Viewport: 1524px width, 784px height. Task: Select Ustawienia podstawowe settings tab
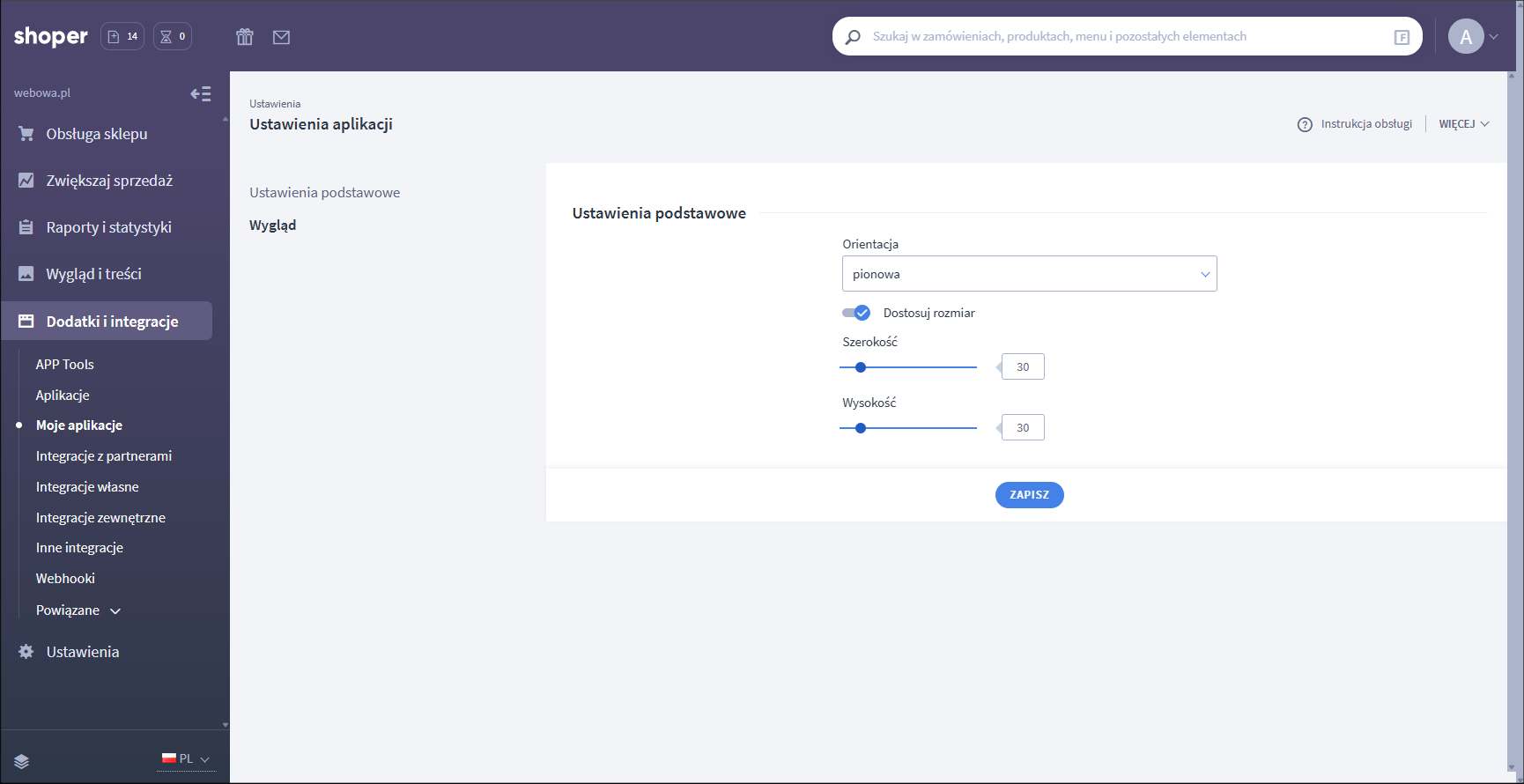324,193
